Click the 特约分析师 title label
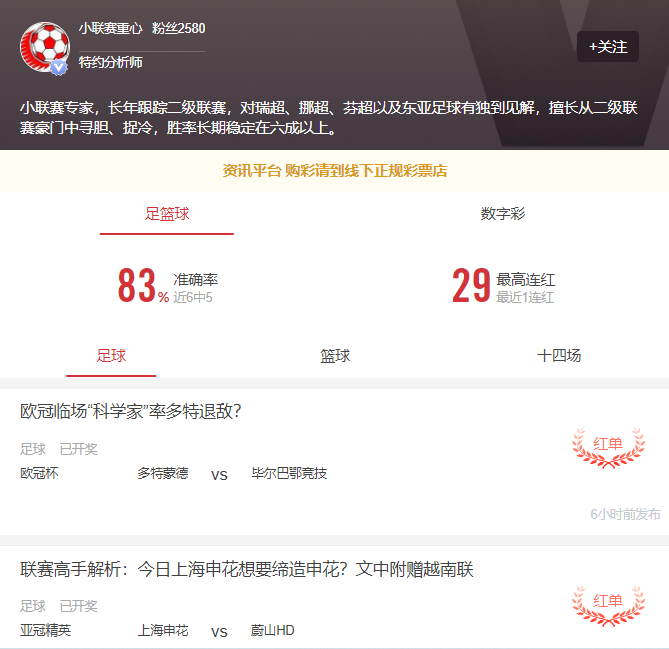 pyautogui.click(x=111, y=62)
